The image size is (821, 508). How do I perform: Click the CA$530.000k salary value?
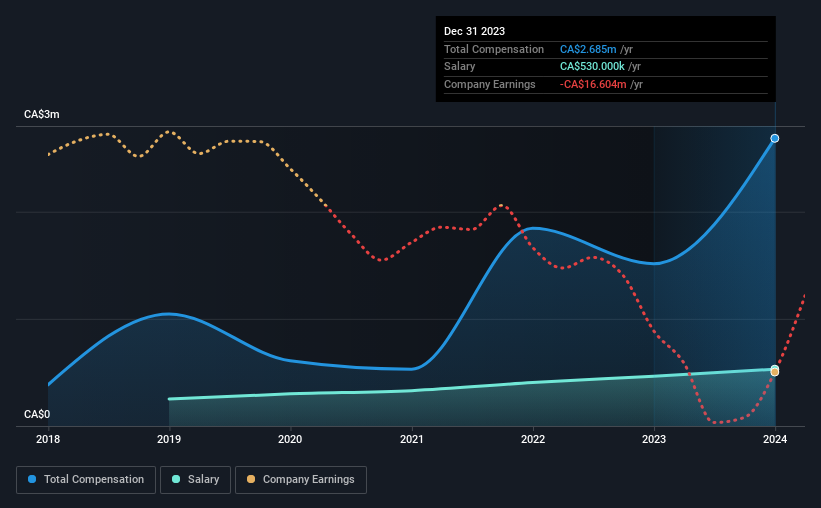(x=592, y=67)
